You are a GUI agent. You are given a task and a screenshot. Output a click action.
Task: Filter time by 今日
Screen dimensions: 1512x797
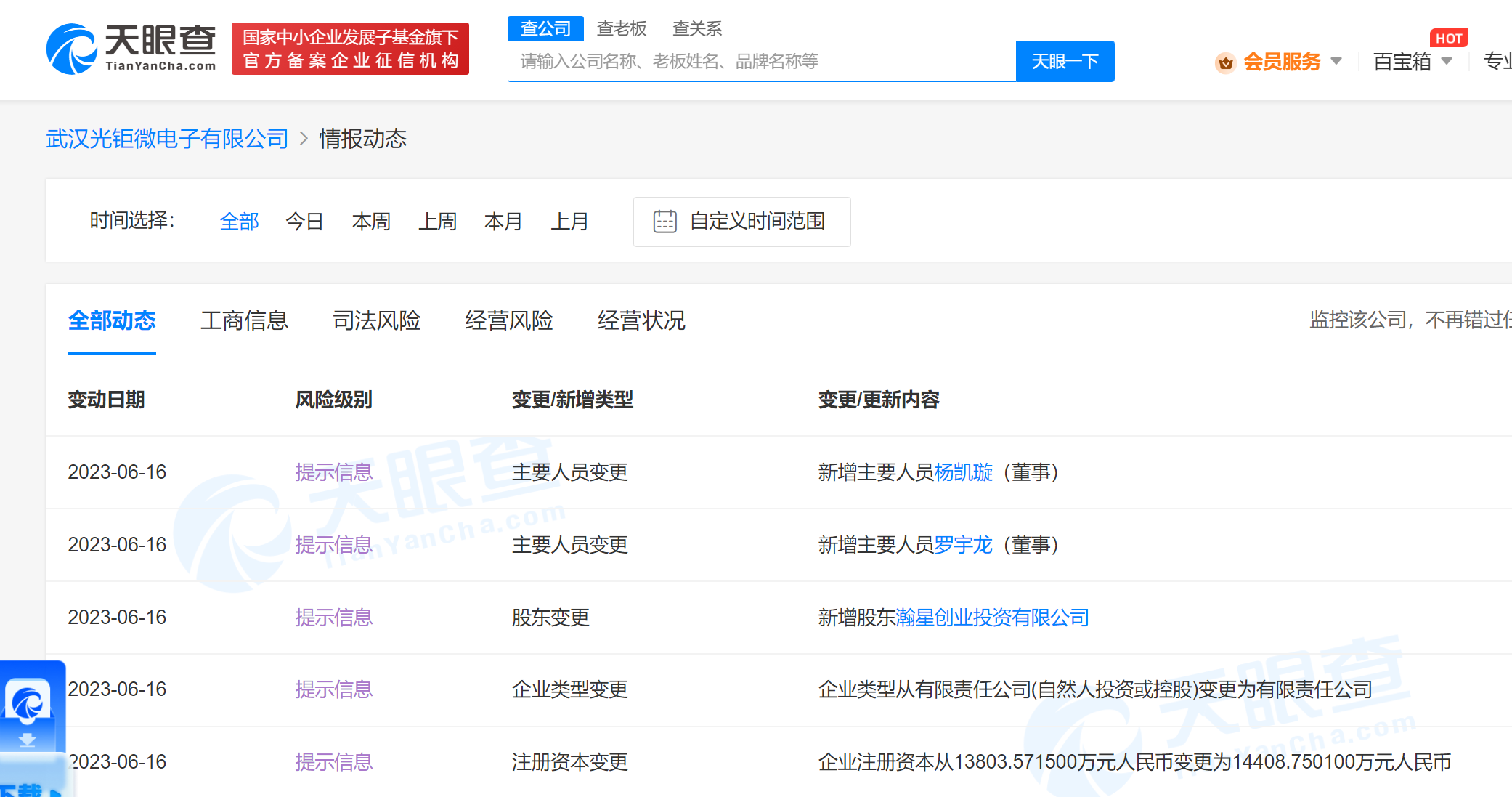304,222
